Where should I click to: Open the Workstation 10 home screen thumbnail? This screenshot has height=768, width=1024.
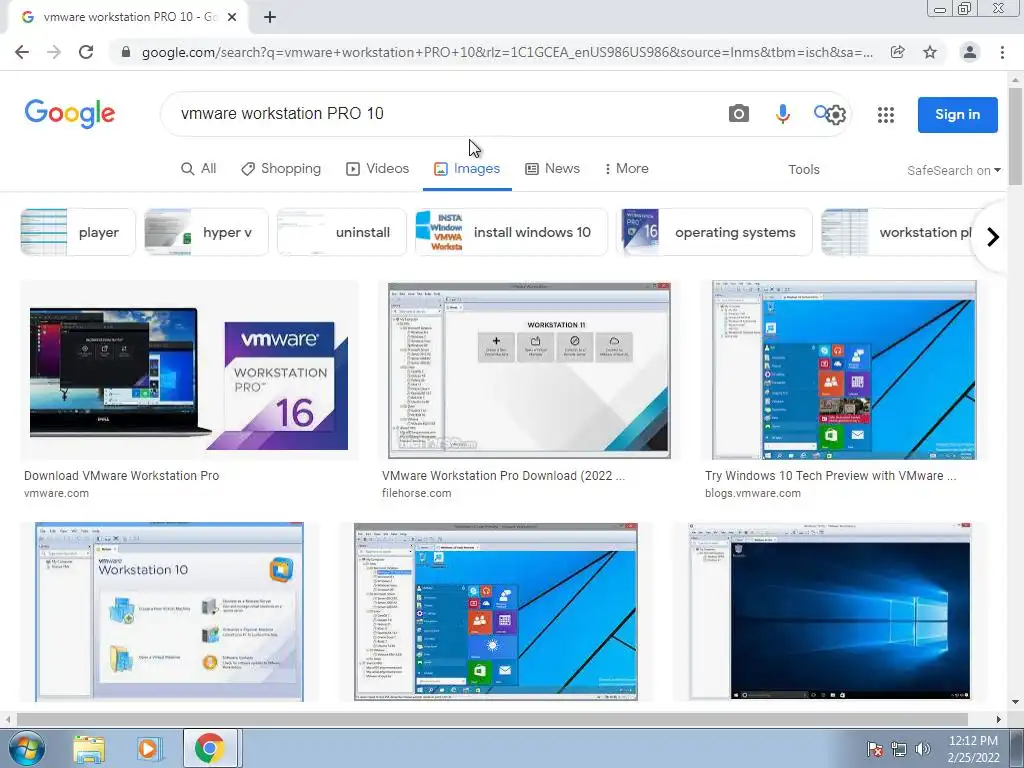pos(169,612)
